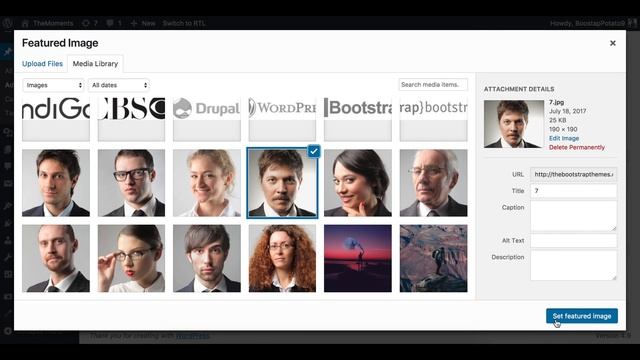Click the New button in admin bar
Image resolution: width=640 pixels, height=360 pixels.
pyautogui.click(x=142, y=23)
